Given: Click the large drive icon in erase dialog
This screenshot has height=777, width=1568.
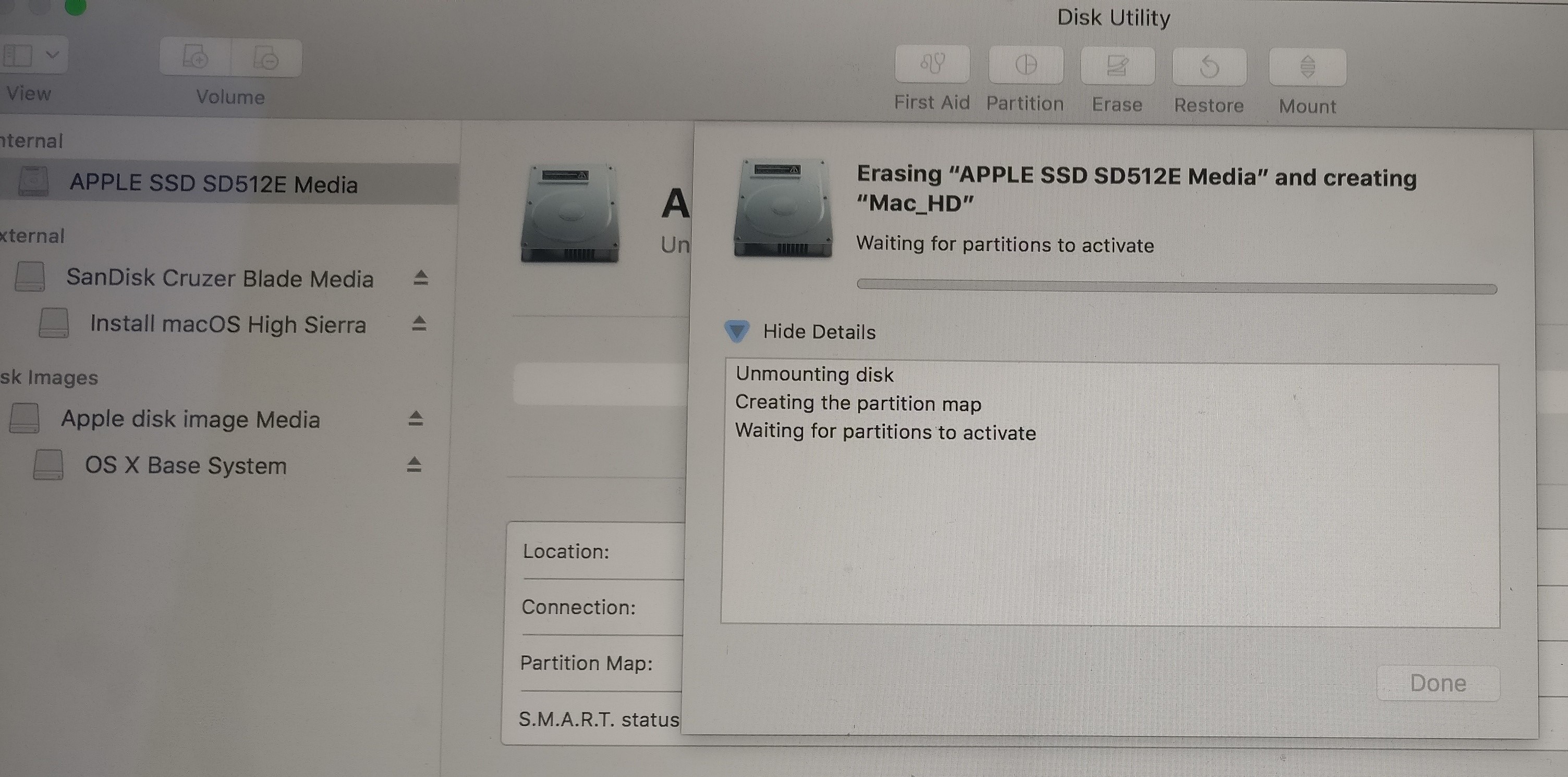Looking at the screenshot, I should click(783, 208).
